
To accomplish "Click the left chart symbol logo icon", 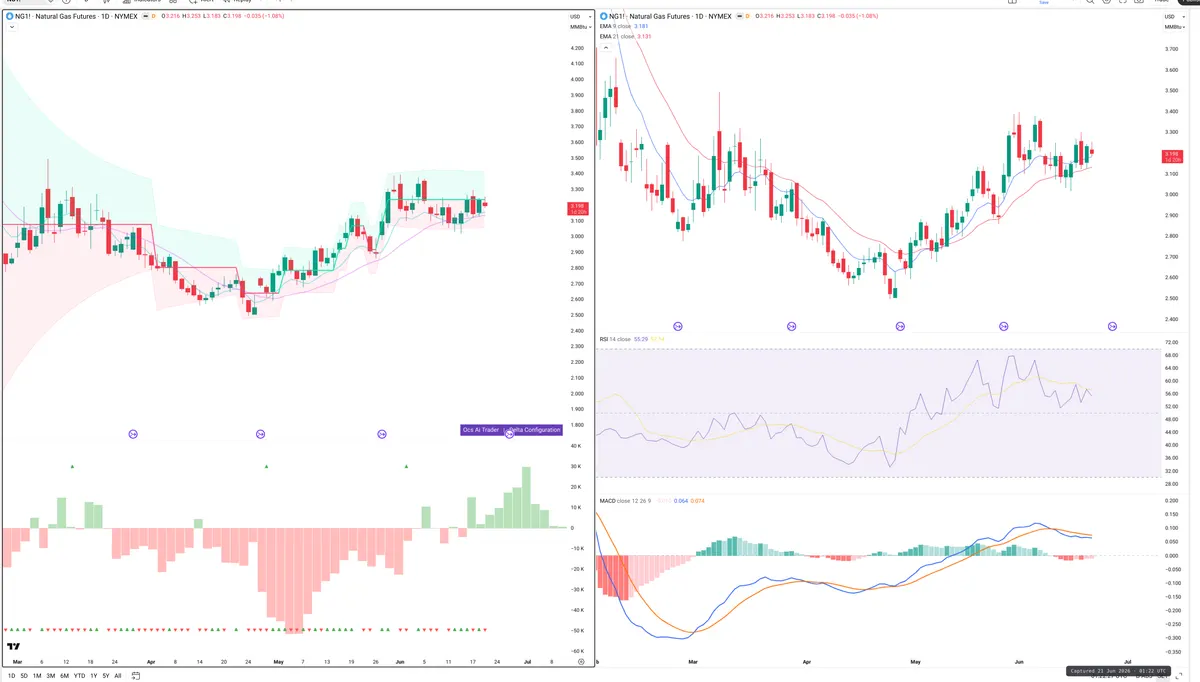I will coord(9,17).
